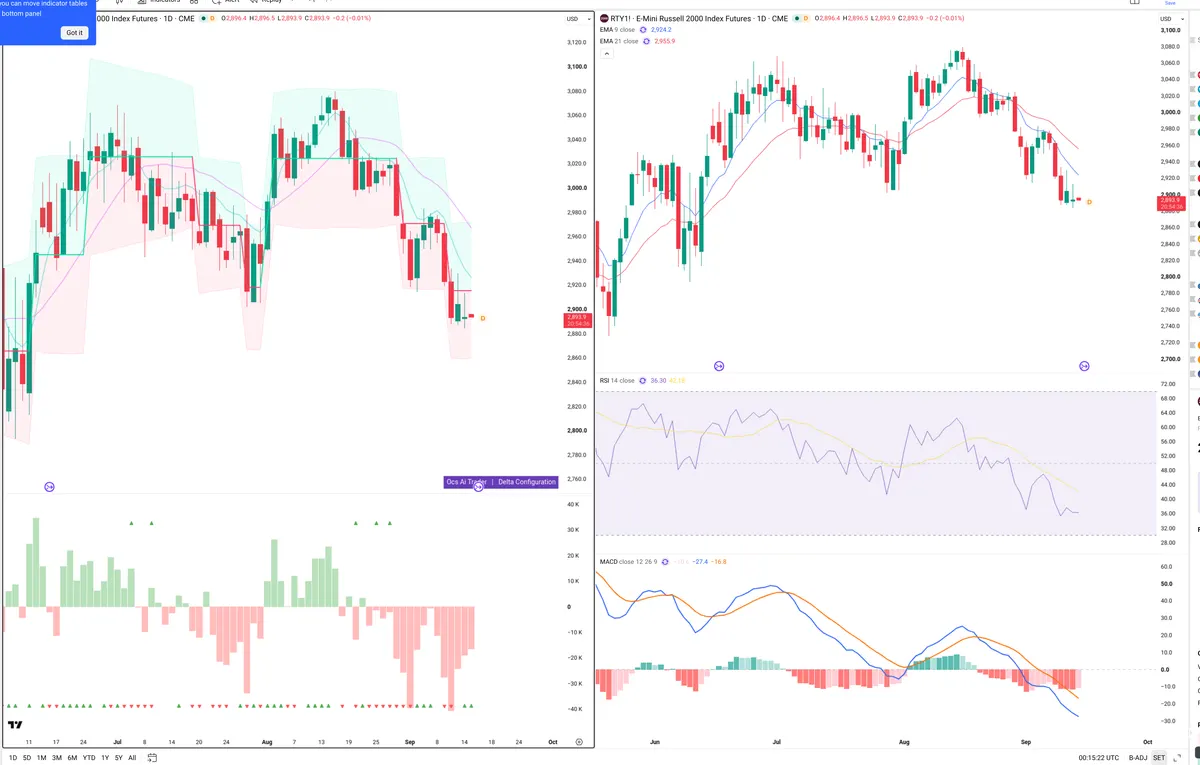Click the MACD value -27.4
The image size is (1200, 765).
click(x=700, y=562)
